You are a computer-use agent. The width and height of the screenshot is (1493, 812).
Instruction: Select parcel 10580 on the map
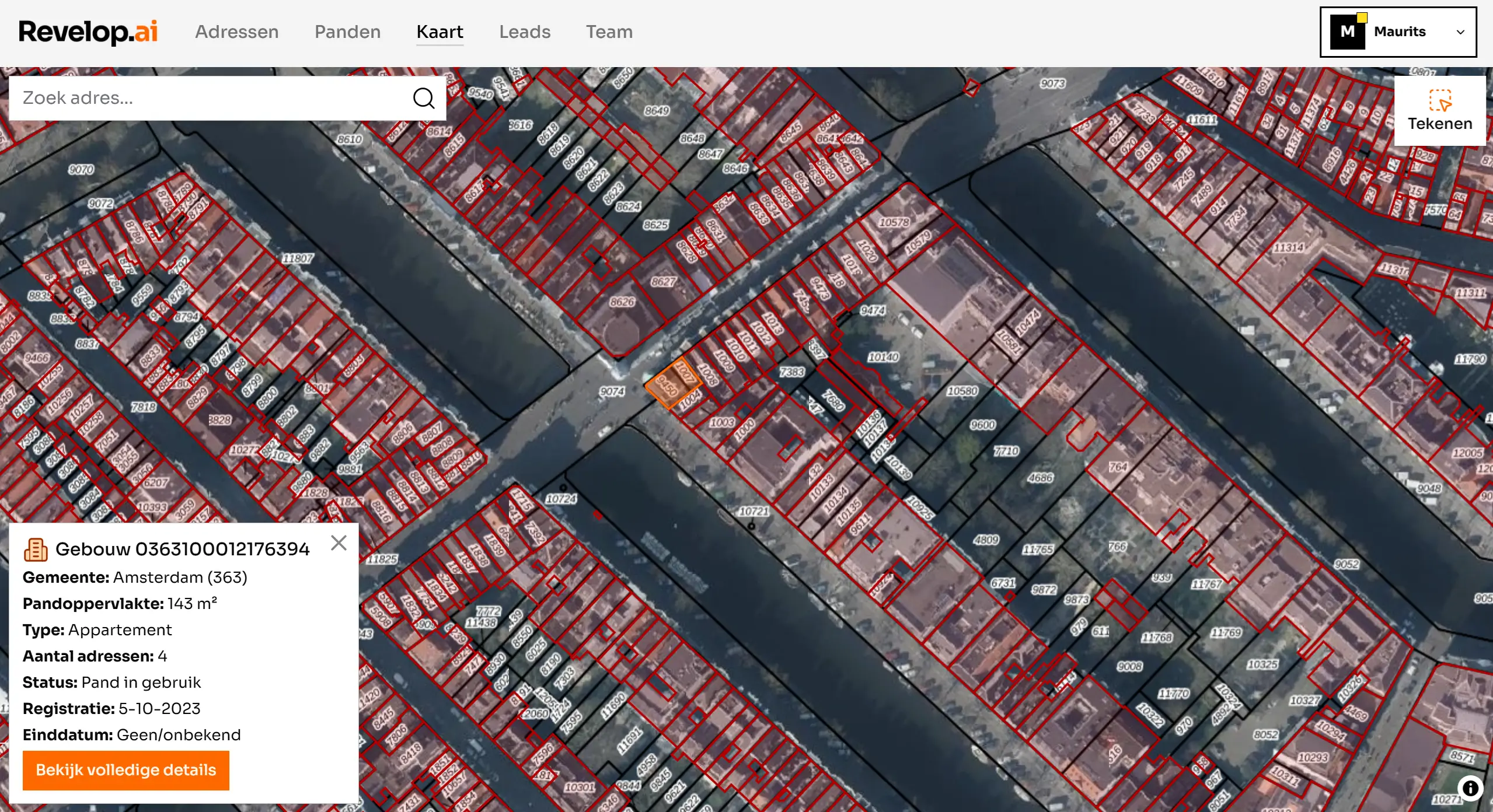[x=963, y=392]
